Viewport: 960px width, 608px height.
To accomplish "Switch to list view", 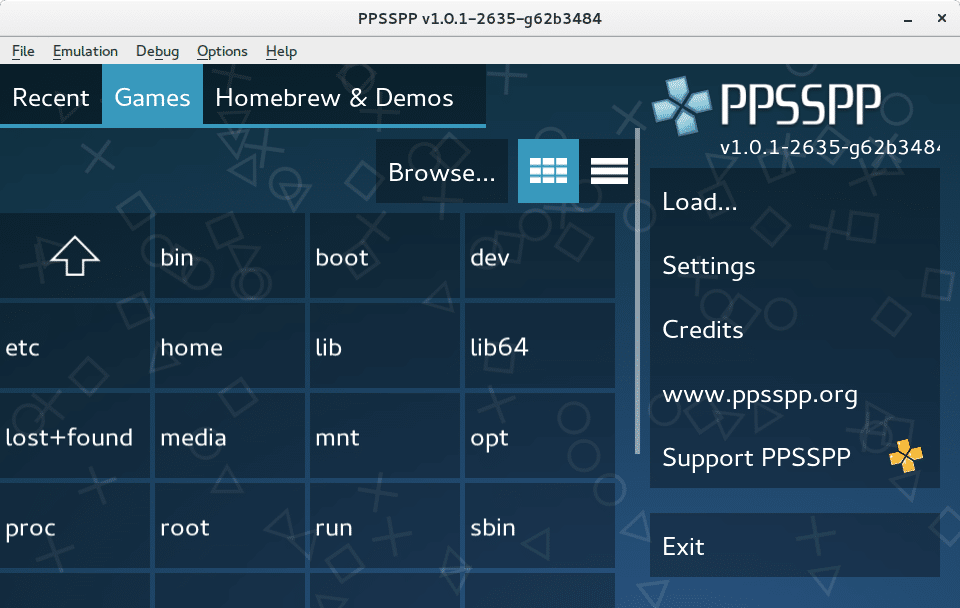I will click(608, 170).
